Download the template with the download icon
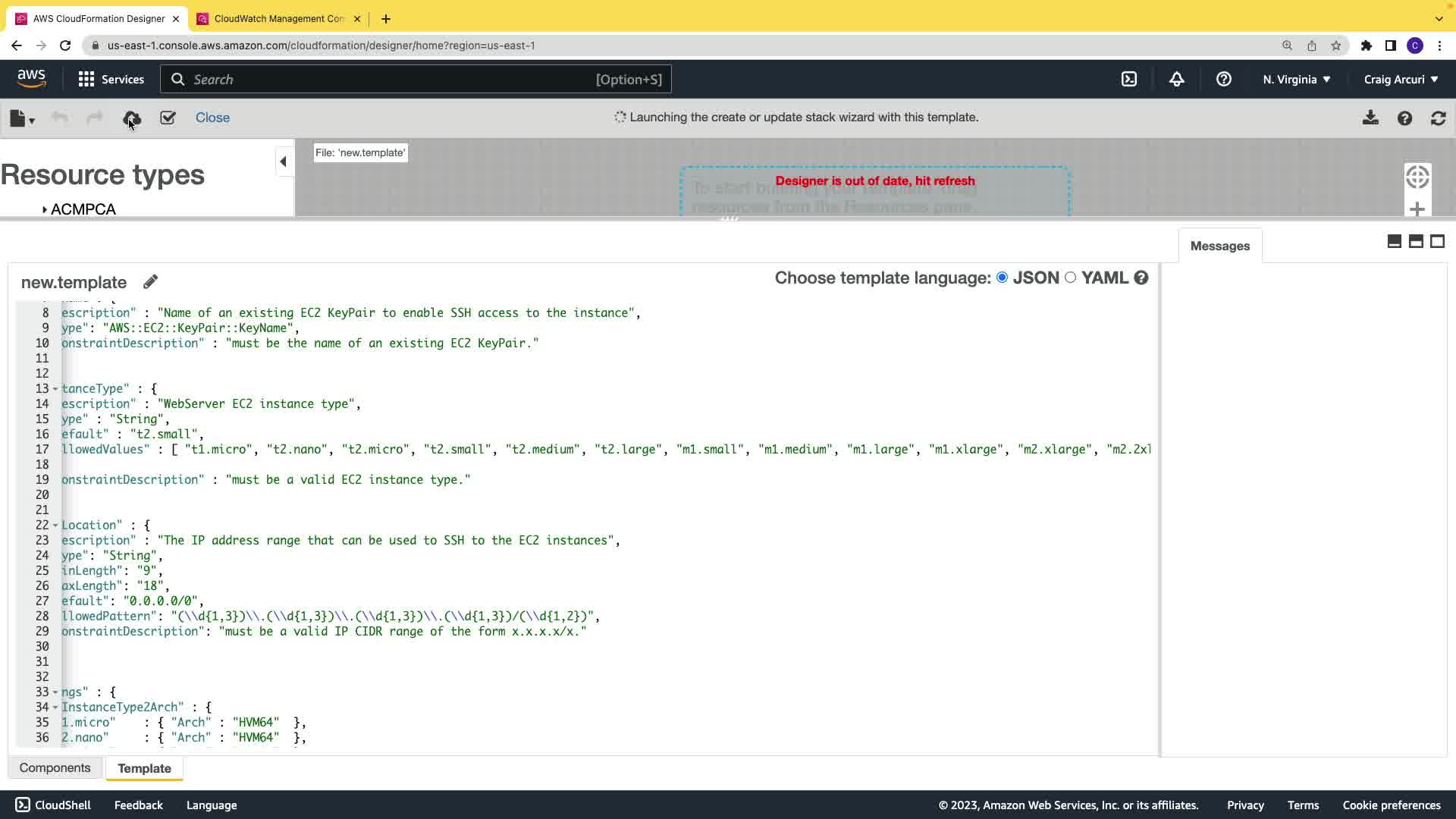Screen dimensions: 1456x819 (1370, 118)
